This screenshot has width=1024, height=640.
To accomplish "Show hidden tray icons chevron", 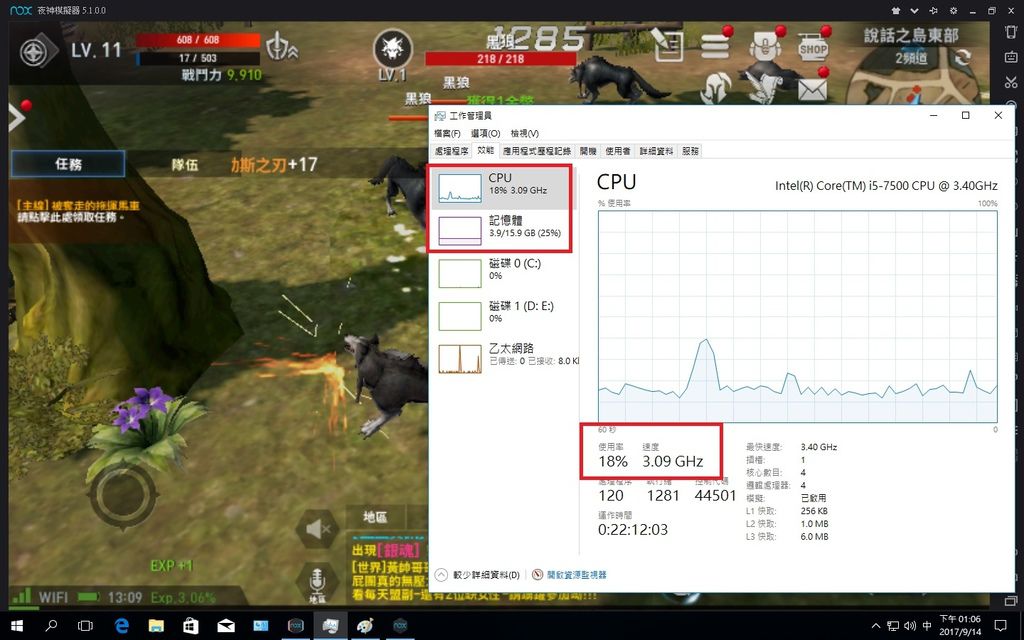I will 876,626.
